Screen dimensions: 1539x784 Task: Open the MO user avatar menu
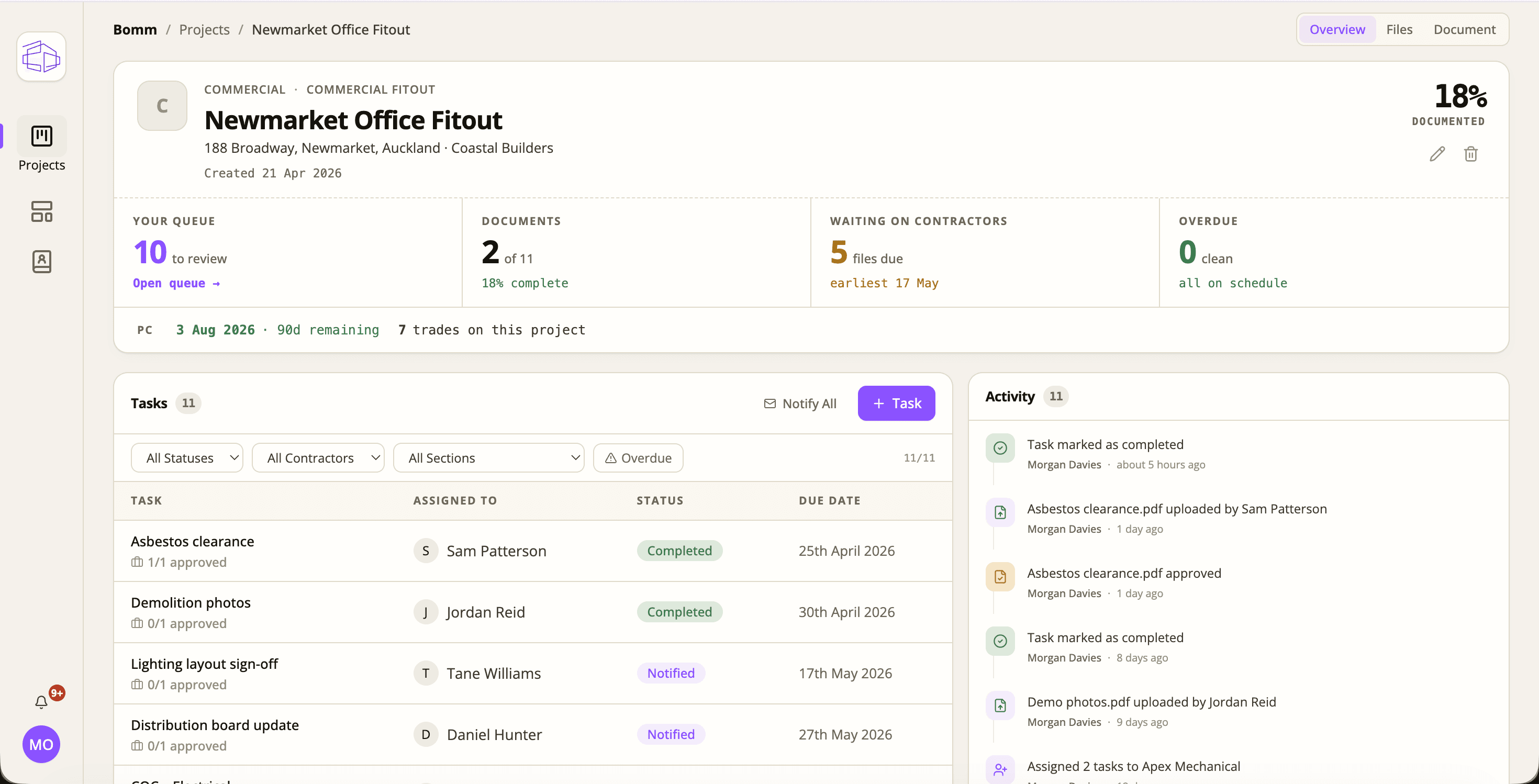(41, 744)
